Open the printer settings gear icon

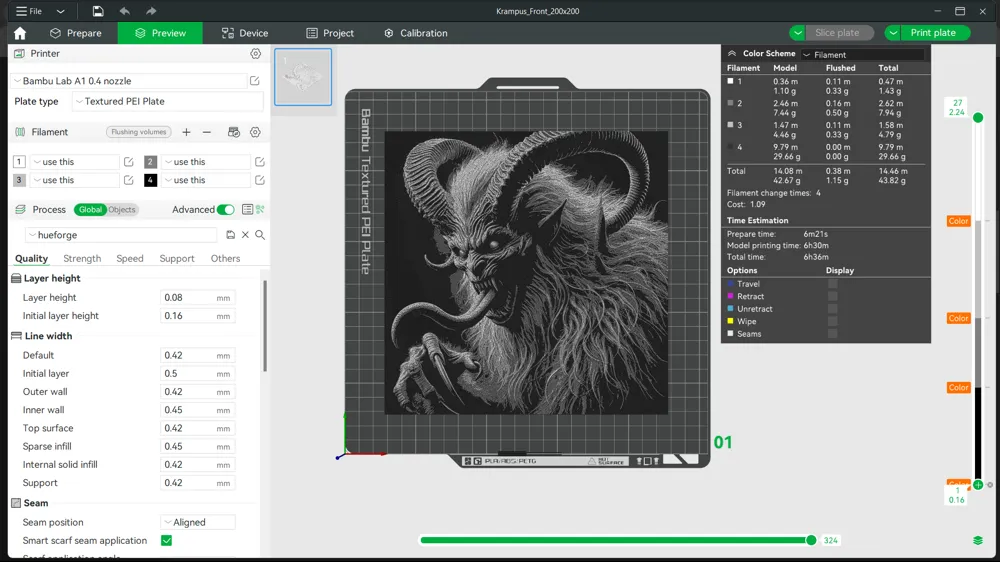click(x=255, y=54)
